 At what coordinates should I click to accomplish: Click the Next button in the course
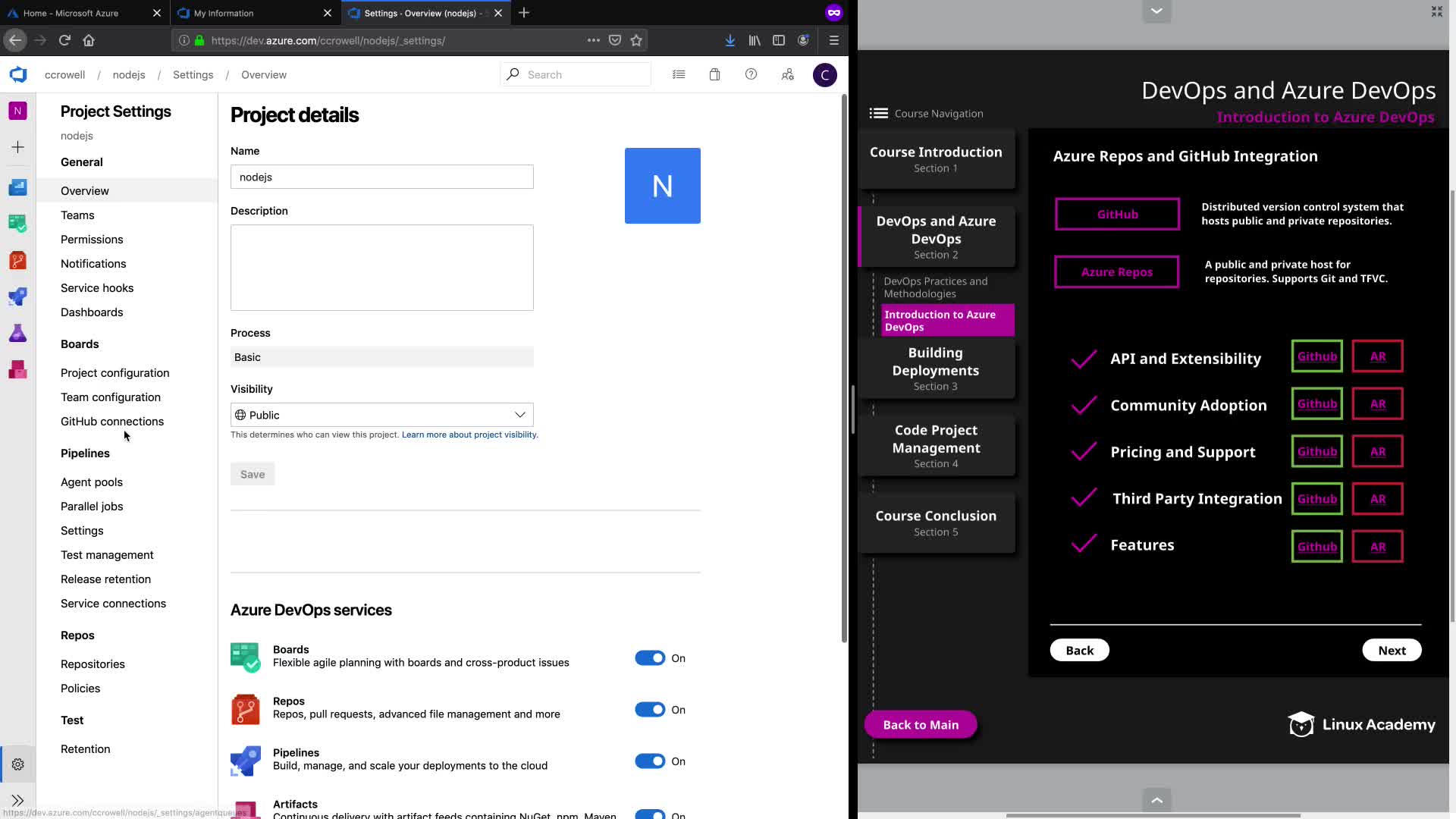coord(1392,651)
